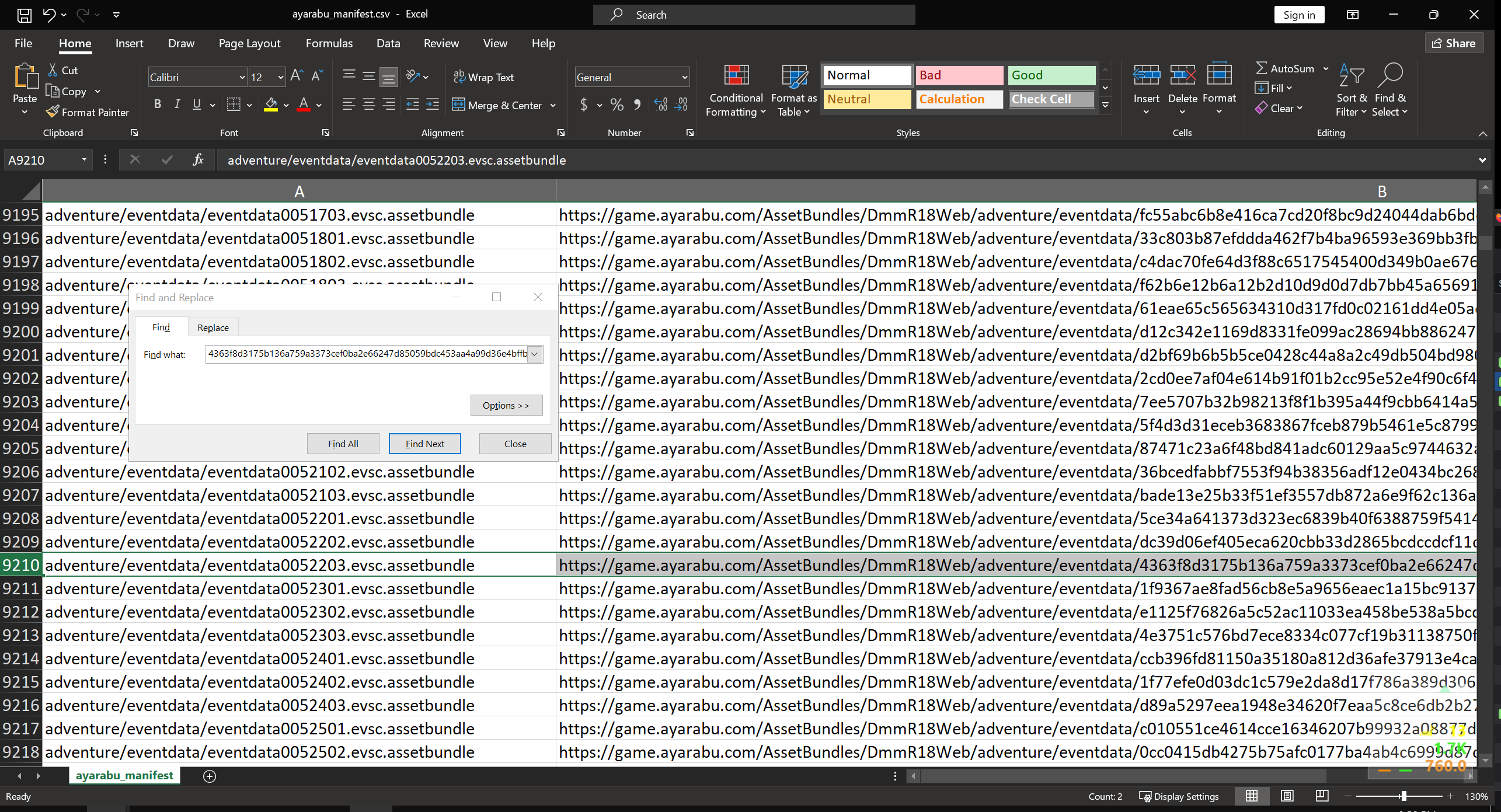
Task: Click the Sort & Filter icon
Action: click(x=1351, y=76)
